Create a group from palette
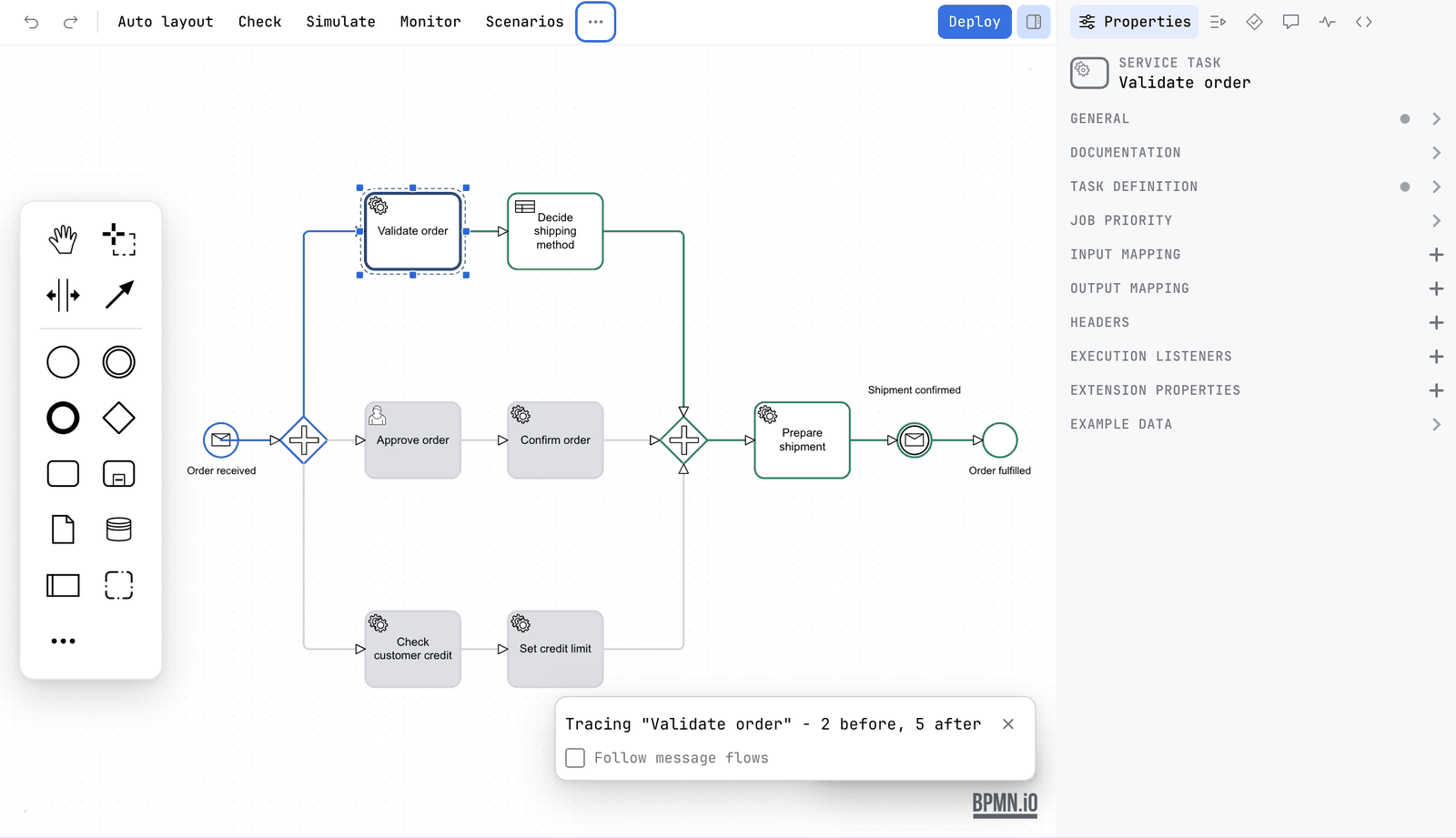This screenshot has height=838, width=1456. coord(119,585)
